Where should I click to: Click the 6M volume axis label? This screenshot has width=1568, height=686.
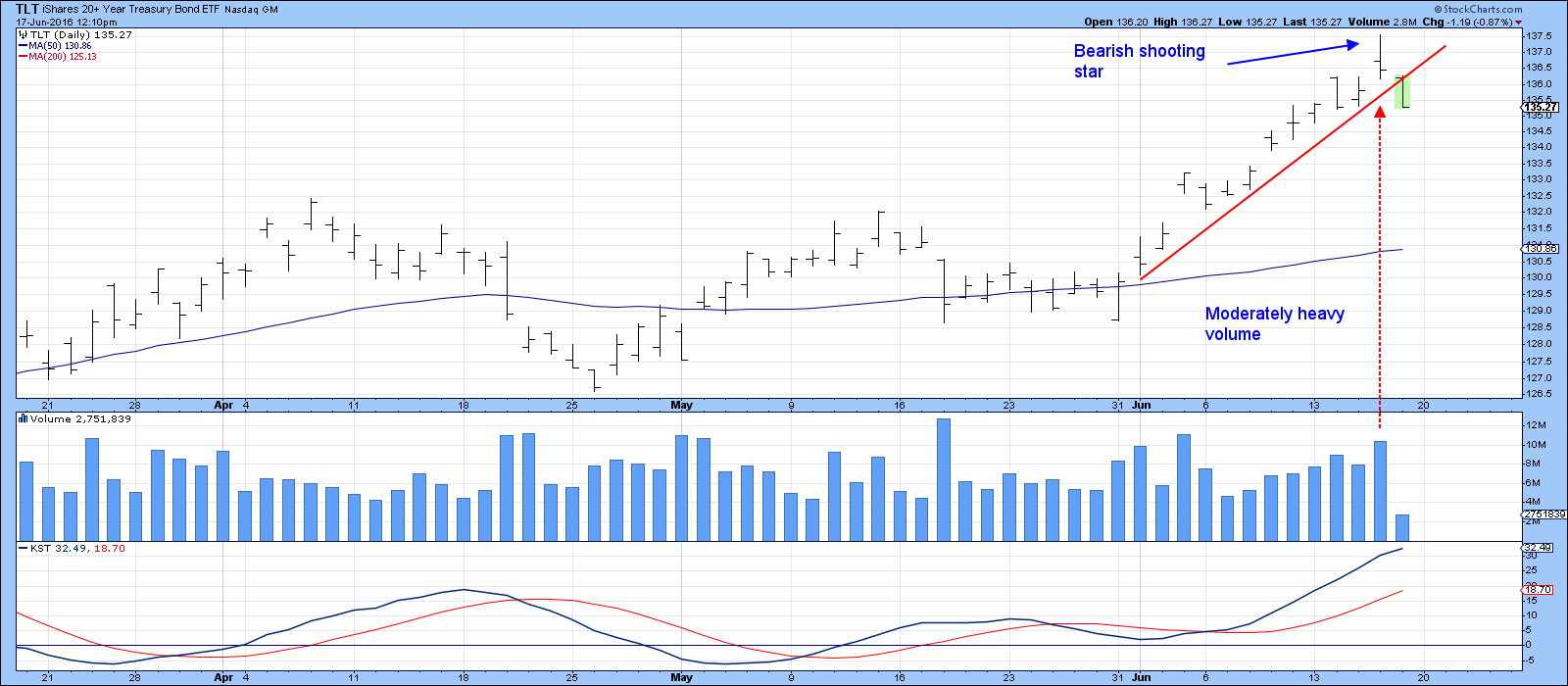[1532, 483]
